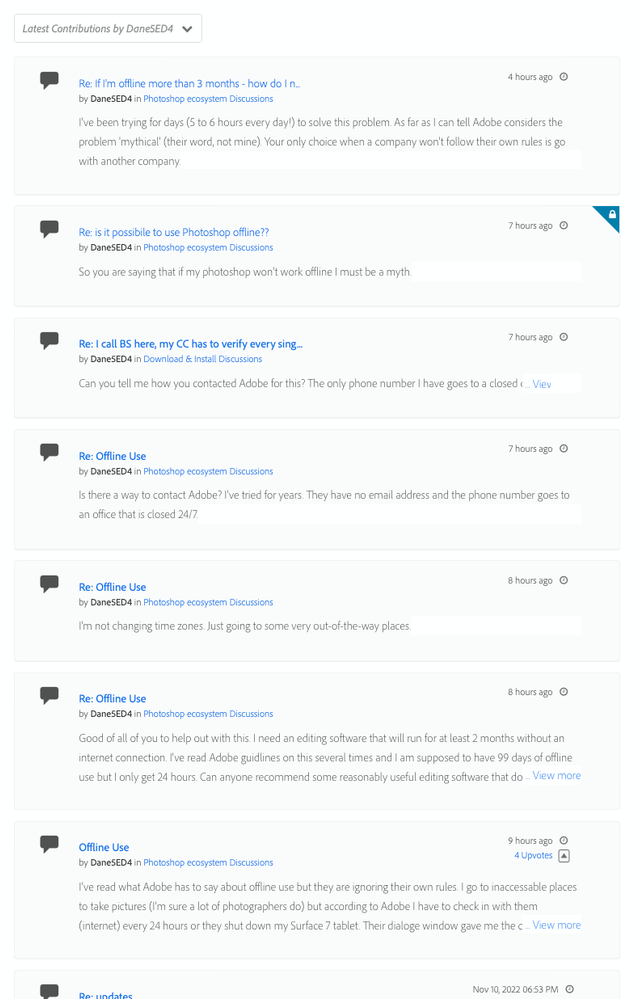The image size is (639, 999).
Task: Click the comment bubble icon beside the "If I'm offline more than 3 months" post
Action: 49,80
